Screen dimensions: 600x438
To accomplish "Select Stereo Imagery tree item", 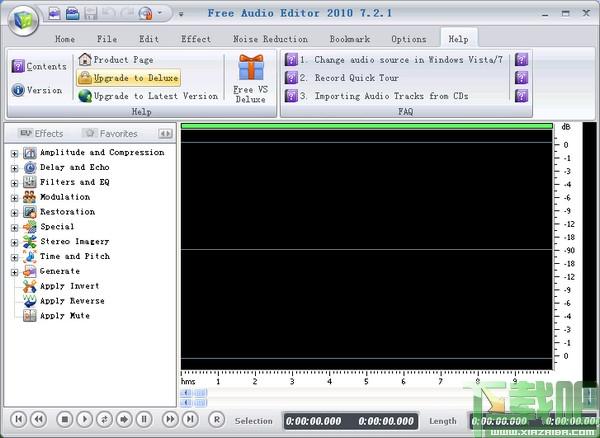I will pos(75,241).
